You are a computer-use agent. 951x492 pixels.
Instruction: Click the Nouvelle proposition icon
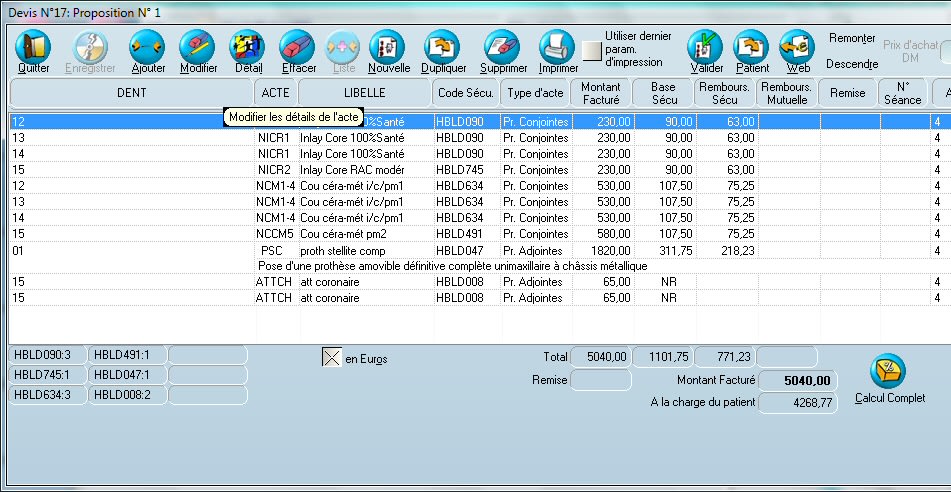388,48
